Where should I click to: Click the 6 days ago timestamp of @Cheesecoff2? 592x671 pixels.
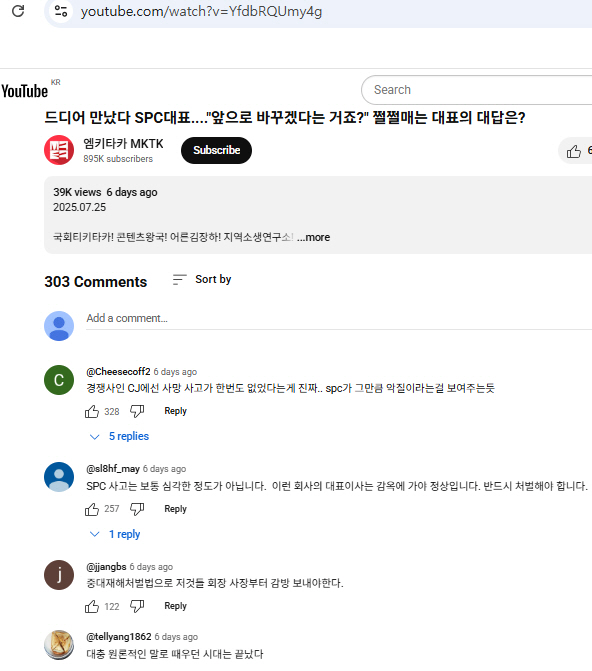coord(175,372)
